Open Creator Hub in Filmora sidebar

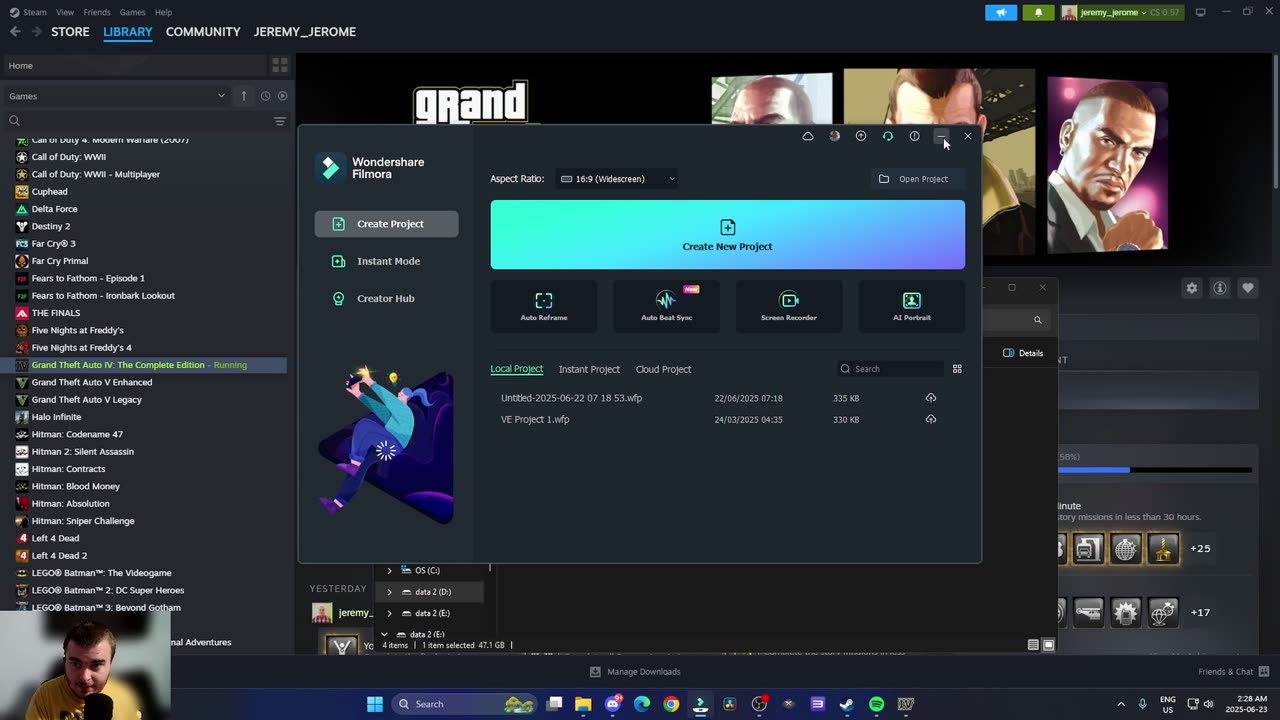click(387, 298)
